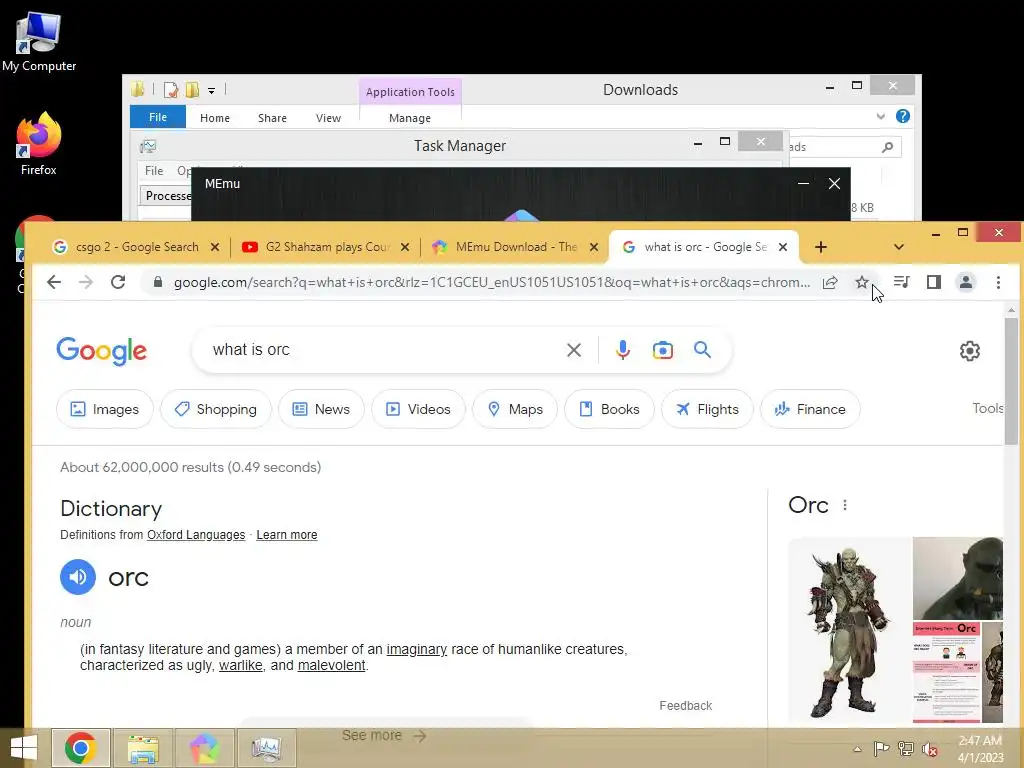1024x768 pixels.
Task: Expand the Chrome tab search chevron
Action: [x=899, y=247]
